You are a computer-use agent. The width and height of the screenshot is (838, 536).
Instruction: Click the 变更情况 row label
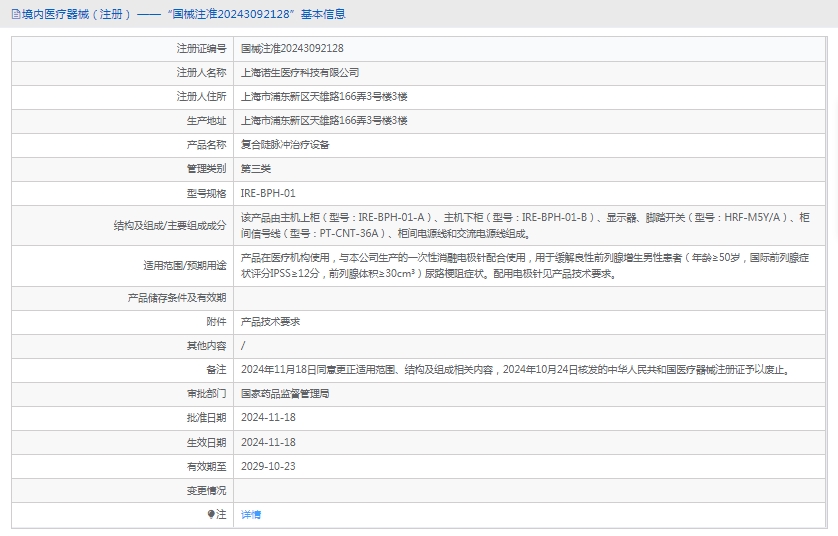point(206,490)
